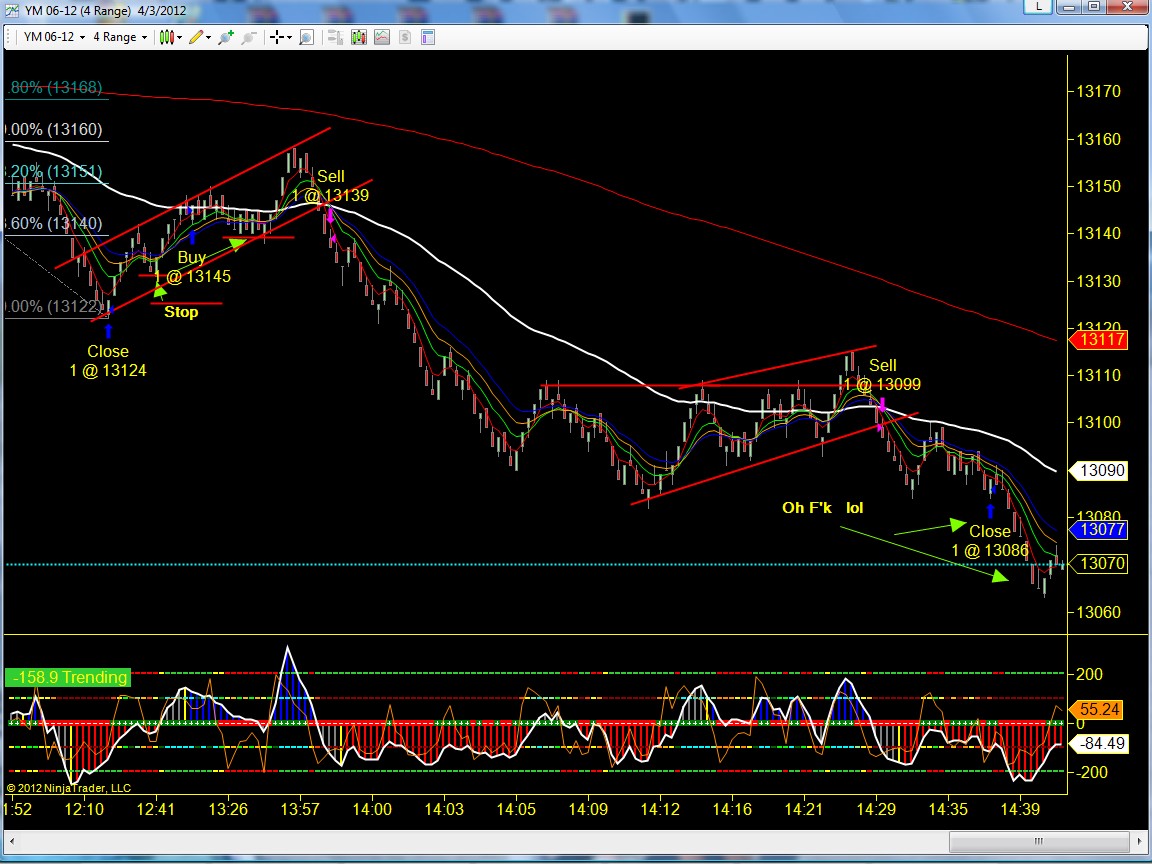This screenshot has width=1152, height=864.
Task: Open the 4 Range interval dropdown
Action: (x=120, y=37)
